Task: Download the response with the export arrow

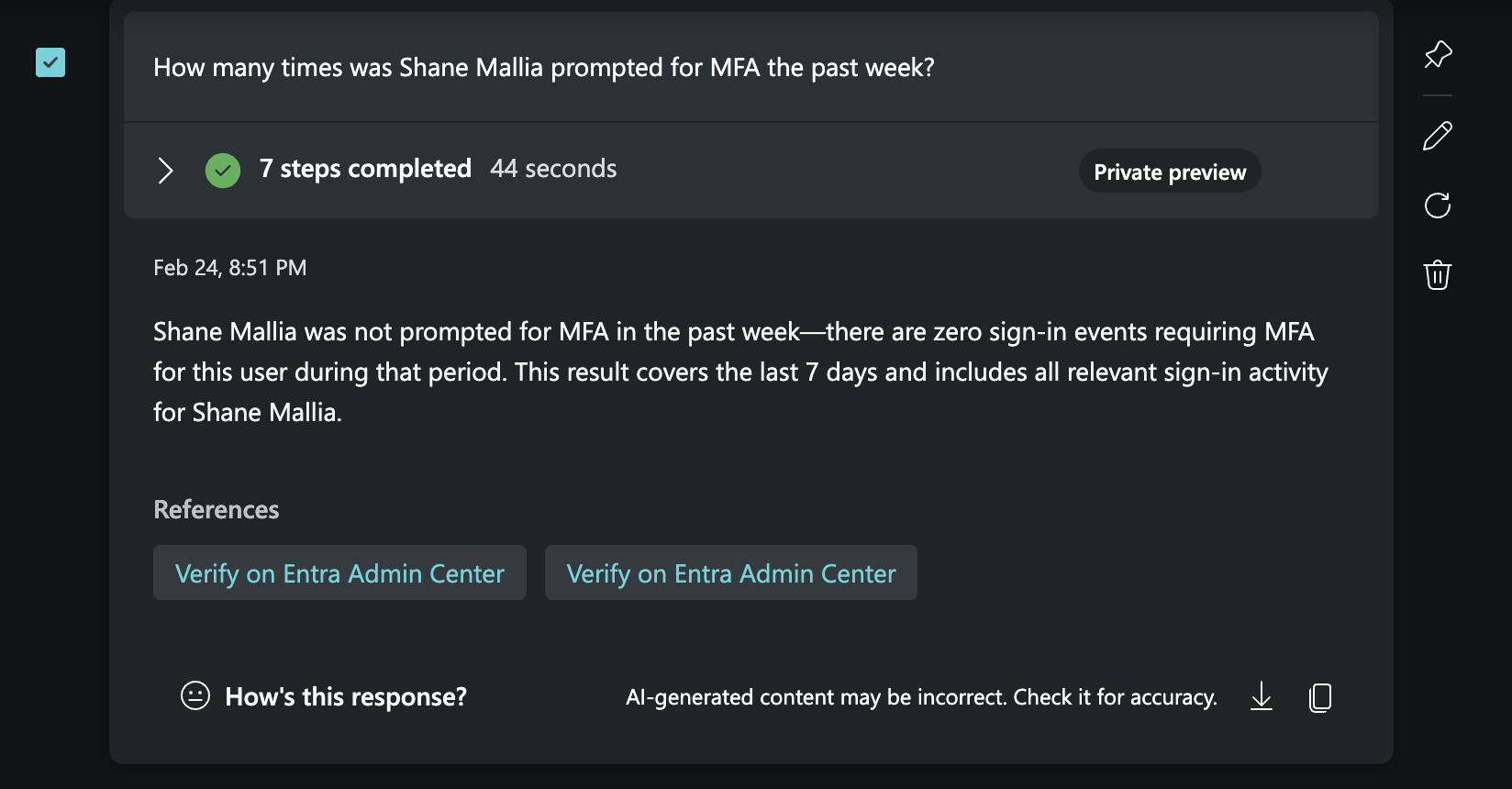Action: (1262, 696)
